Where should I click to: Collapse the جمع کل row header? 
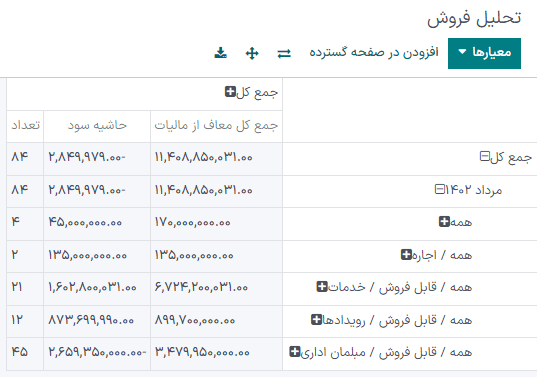point(505,157)
